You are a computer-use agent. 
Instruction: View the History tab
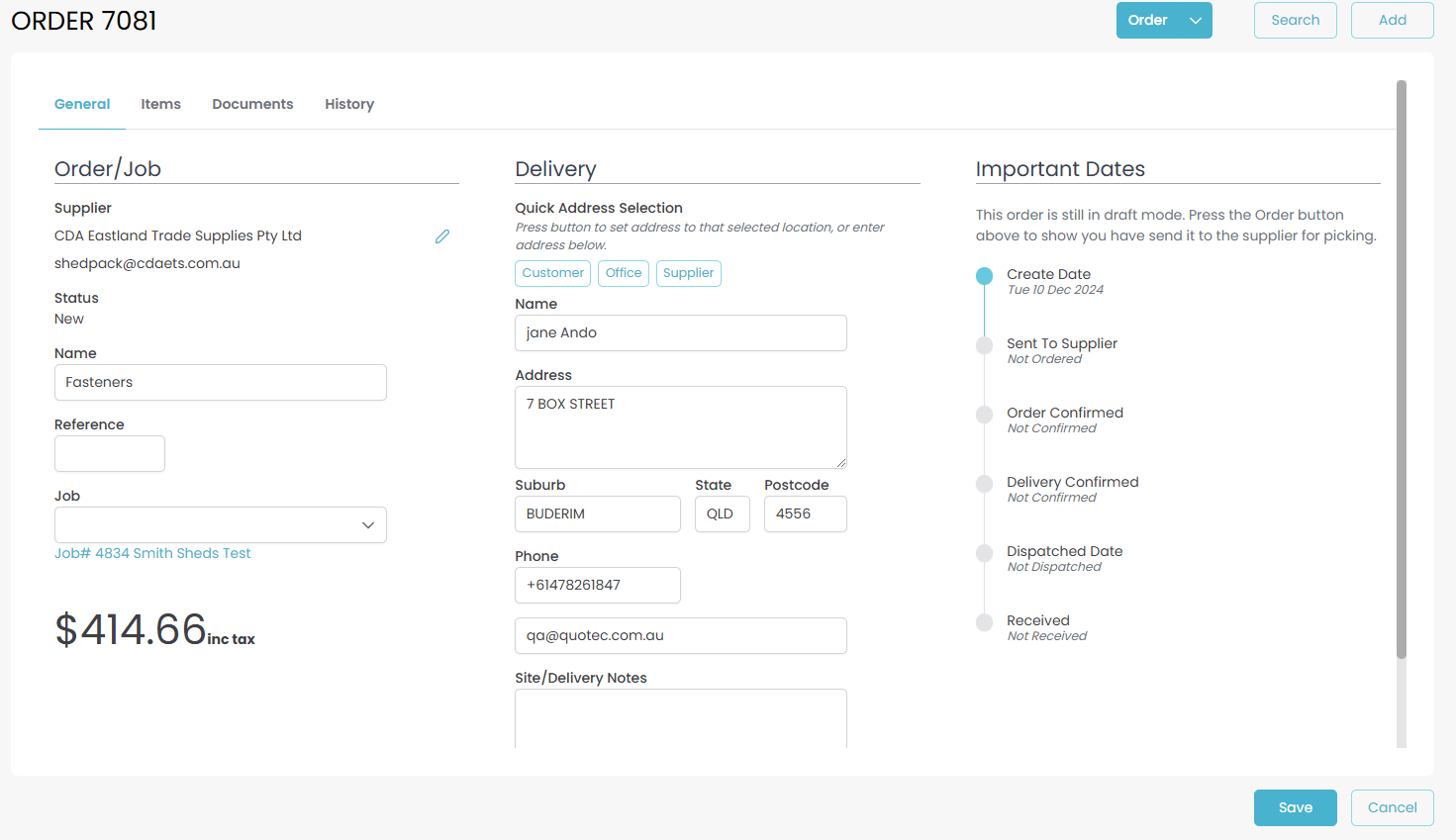349,104
